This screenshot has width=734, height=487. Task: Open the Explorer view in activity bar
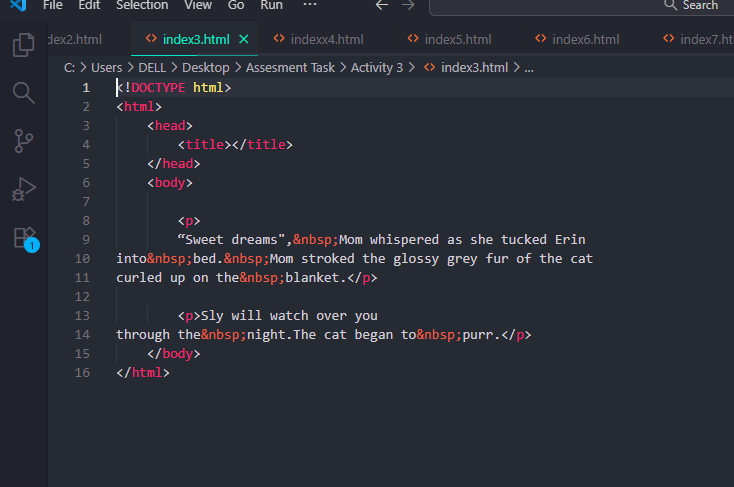point(23,45)
